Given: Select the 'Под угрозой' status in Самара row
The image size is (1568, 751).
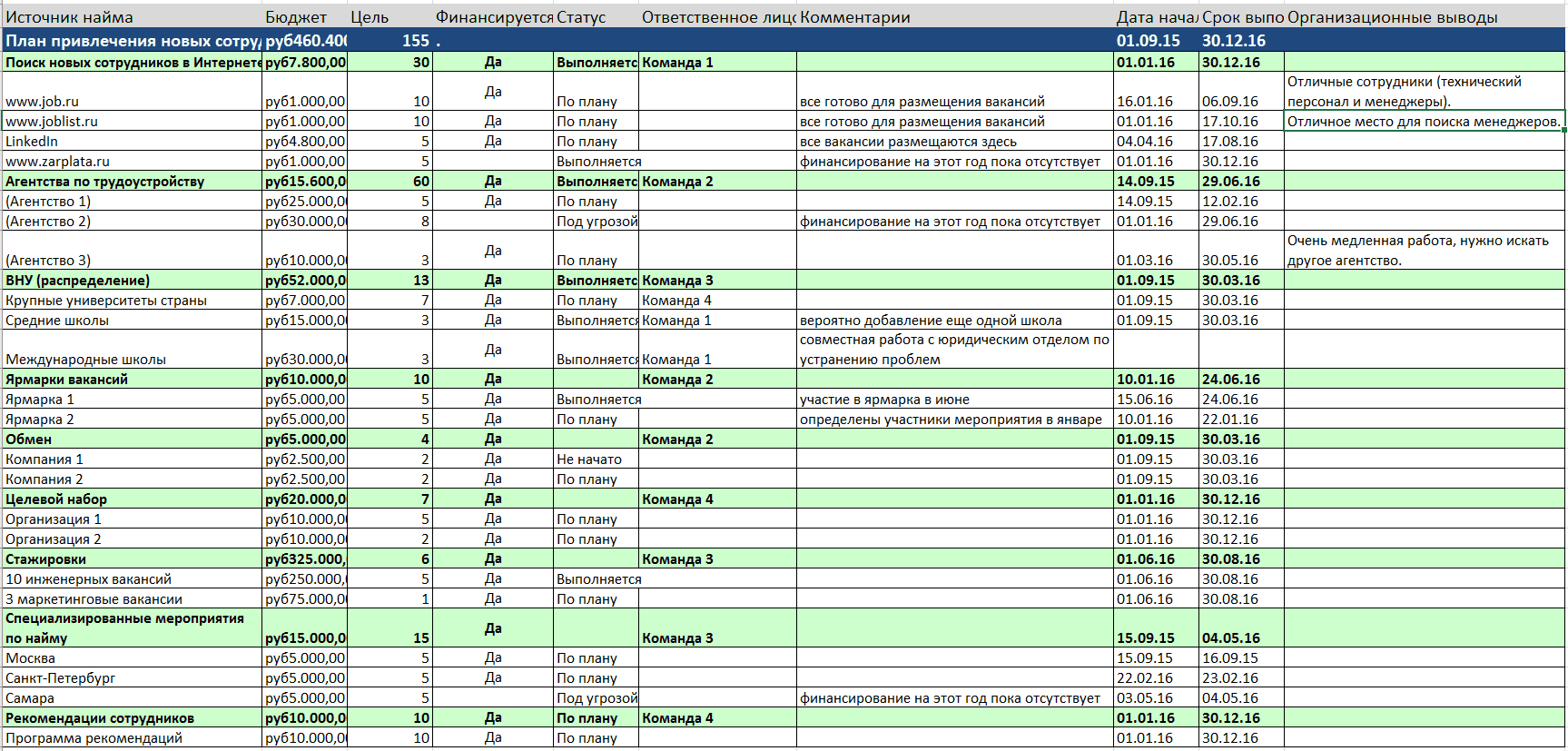Looking at the screenshot, I should pos(596,697).
